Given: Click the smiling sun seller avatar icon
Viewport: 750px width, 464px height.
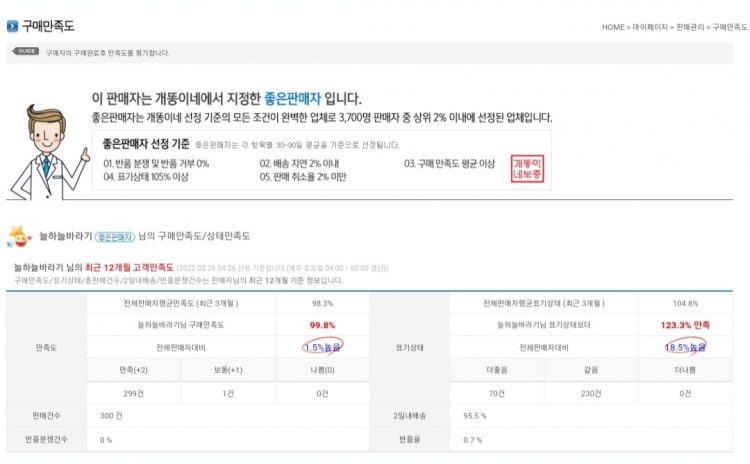Looking at the screenshot, I should (18, 235).
